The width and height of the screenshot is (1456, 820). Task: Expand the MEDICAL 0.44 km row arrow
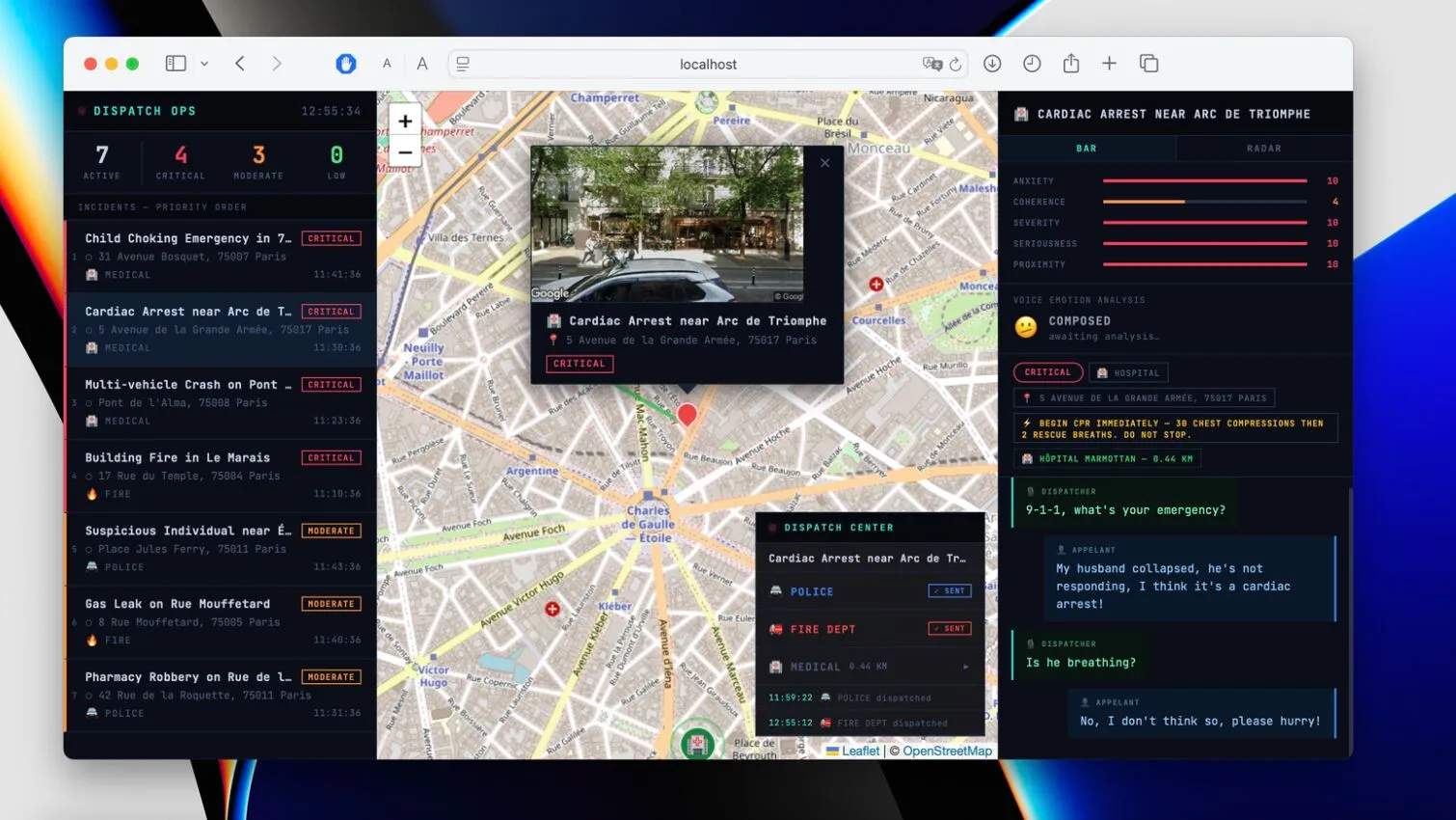(966, 667)
